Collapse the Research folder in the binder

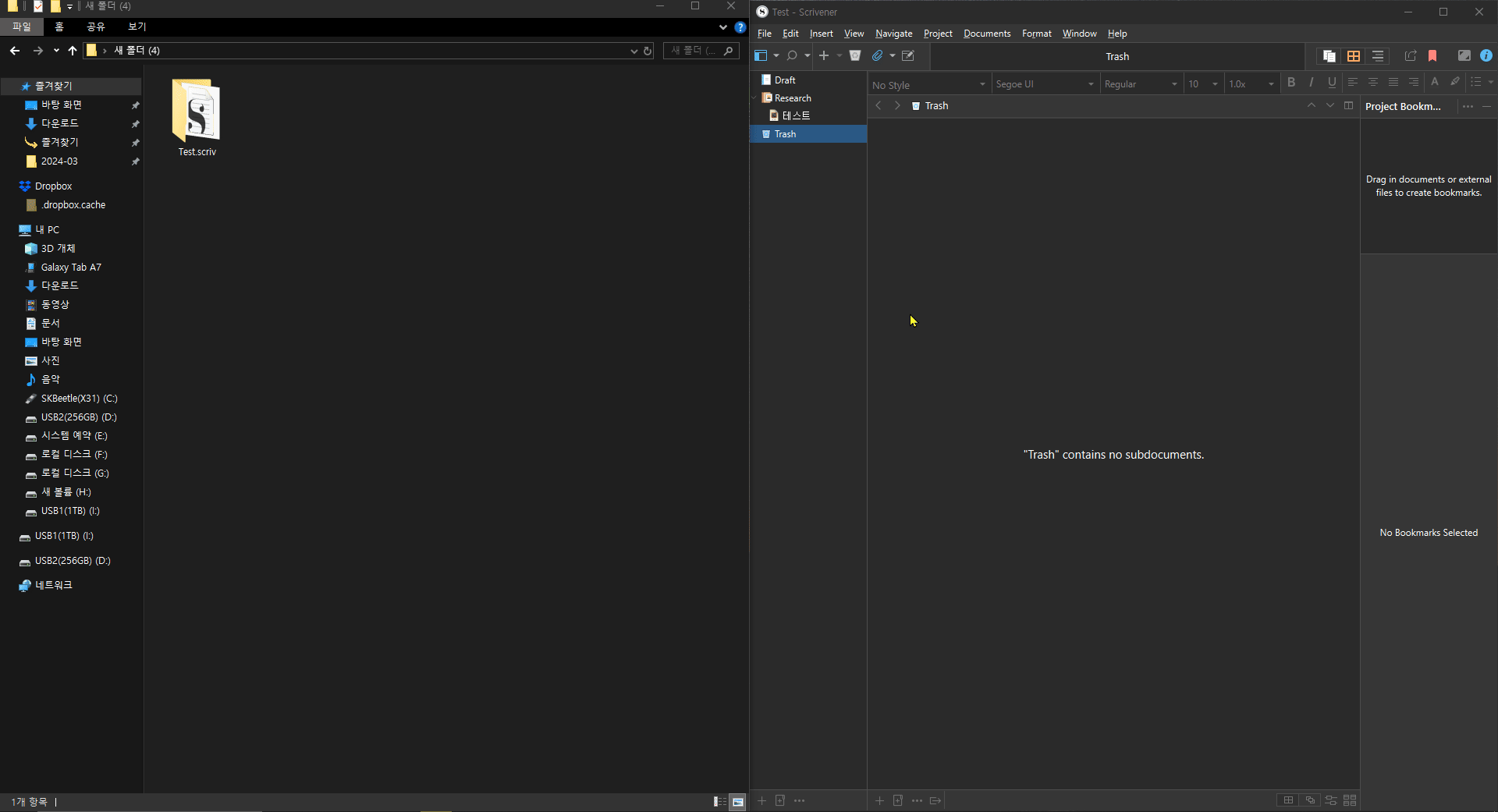pyautogui.click(x=754, y=98)
